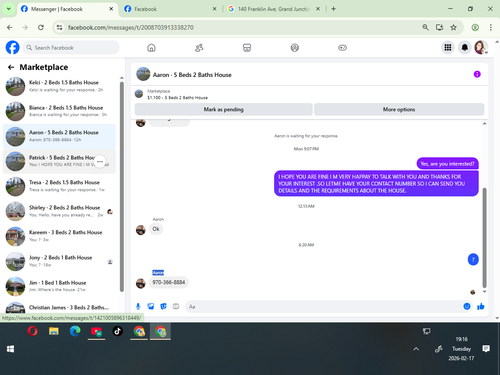
Task: Open the Chrome profile icon
Action: [475, 27]
